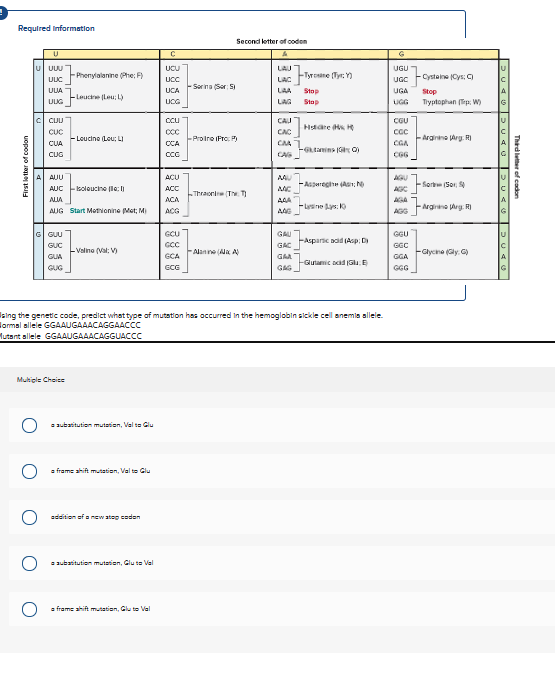Click the 'addition of a new stop codon' answer text

tap(95, 517)
